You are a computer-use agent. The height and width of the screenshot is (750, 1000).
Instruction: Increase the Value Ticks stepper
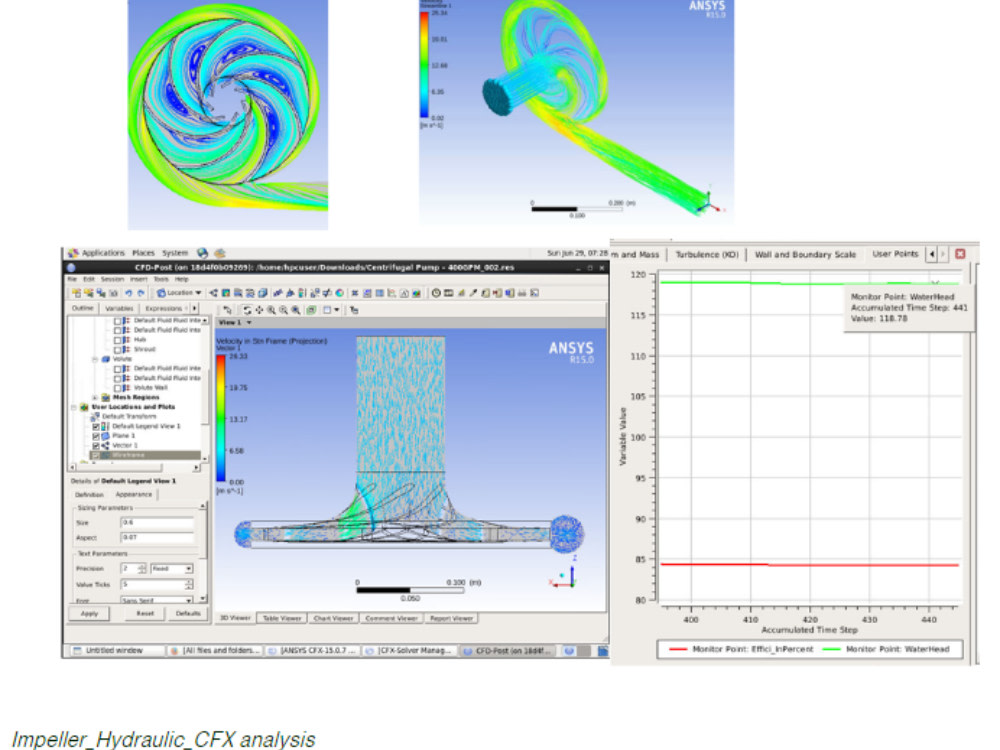pyautogui.click(x=189, y=582)
